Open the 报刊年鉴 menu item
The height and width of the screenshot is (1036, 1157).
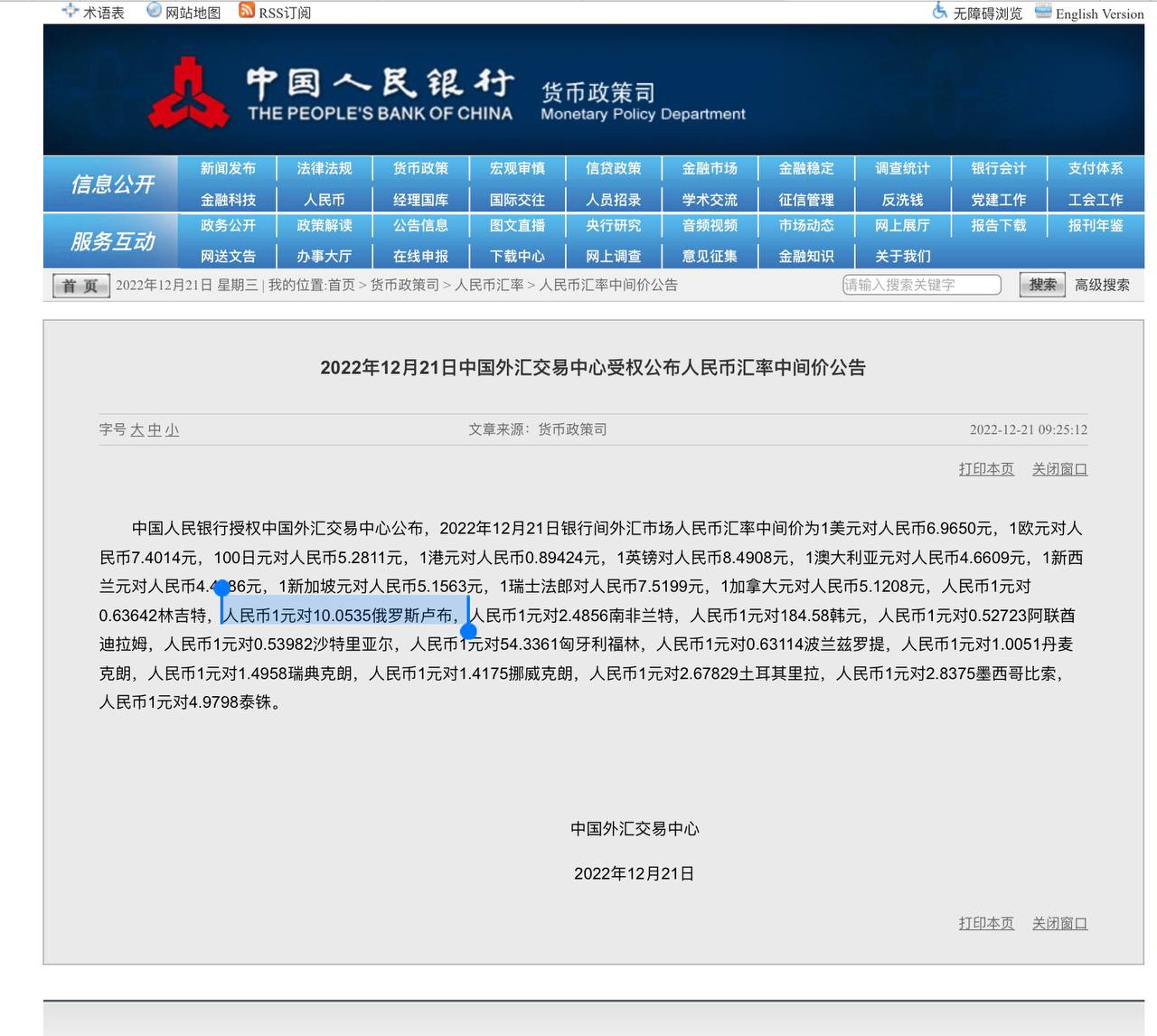coord(1096,225)
